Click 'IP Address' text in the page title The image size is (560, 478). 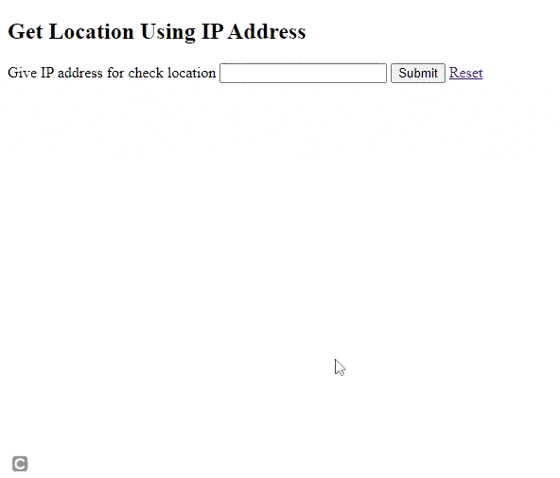pos(254,31)
